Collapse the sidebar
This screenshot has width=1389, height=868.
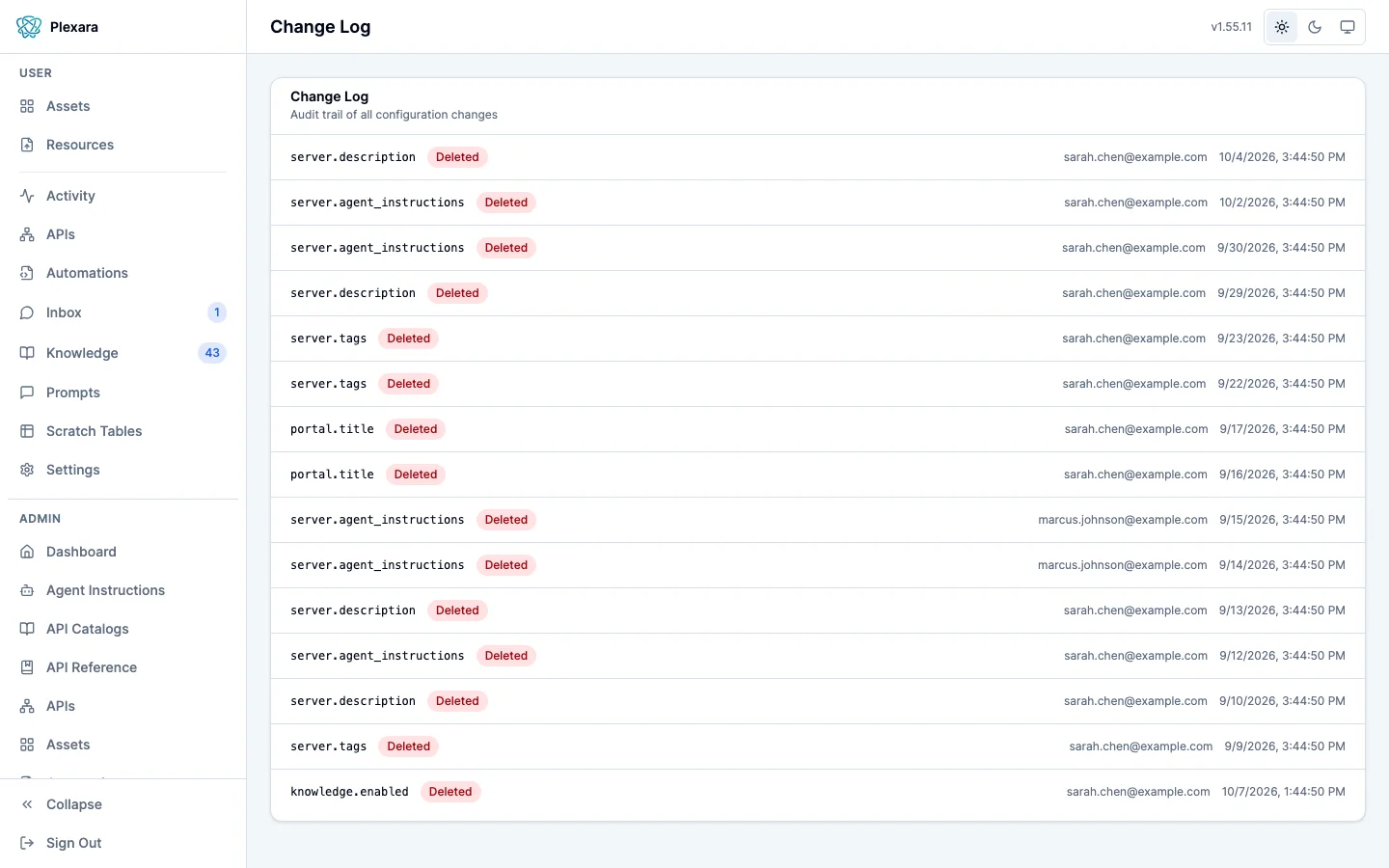123,804
